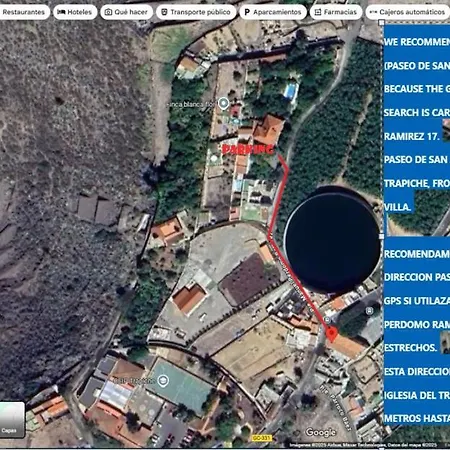
Task: Click the red PARKING label
Action: point(248,150)
